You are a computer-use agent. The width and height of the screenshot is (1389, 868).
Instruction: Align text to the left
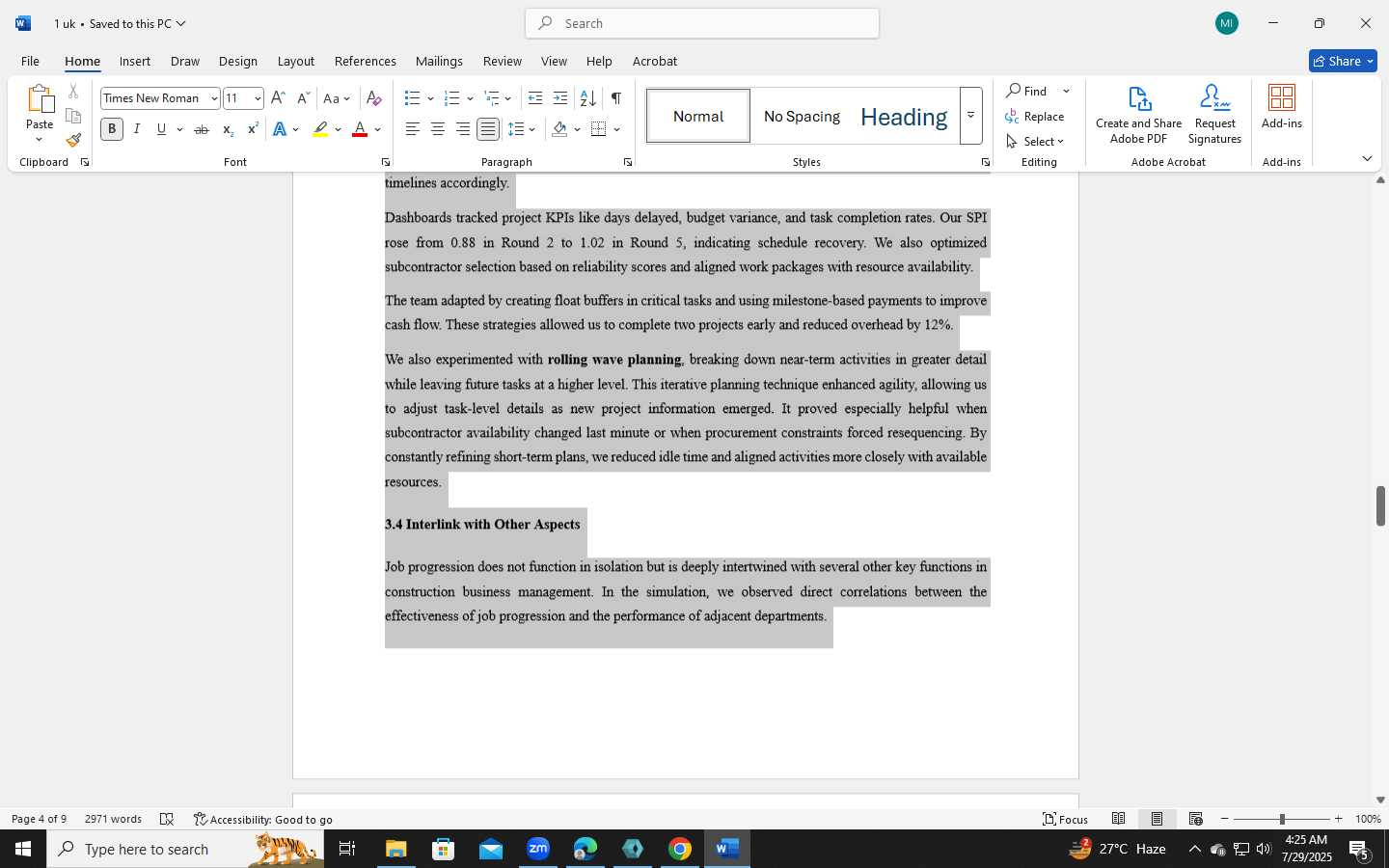click(x=413, y=129)
